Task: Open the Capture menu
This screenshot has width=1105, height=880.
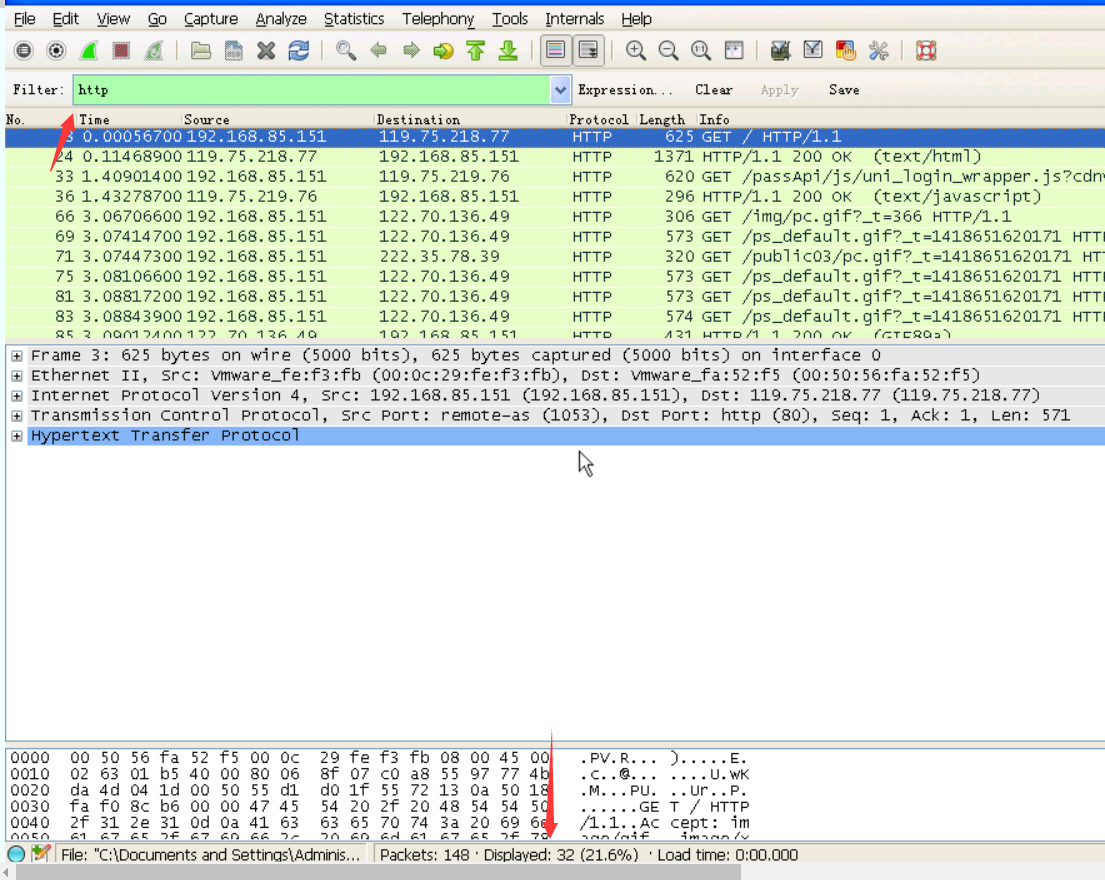Action: point(211,19)
